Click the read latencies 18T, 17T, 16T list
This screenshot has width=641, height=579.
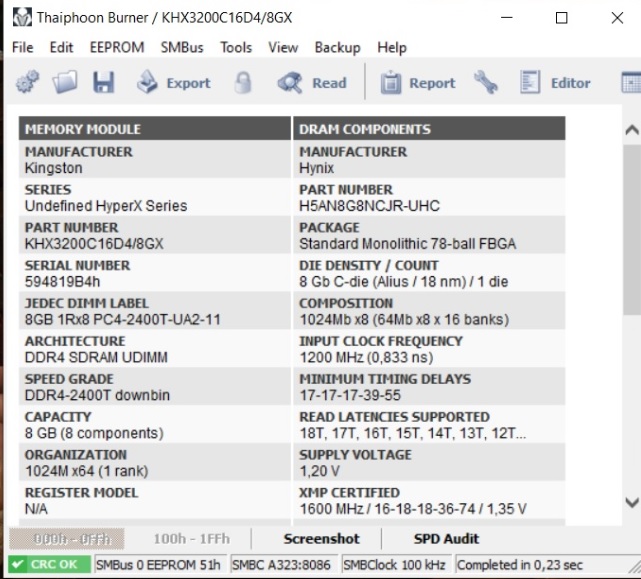pyautogui.click(x=413, y=433)
